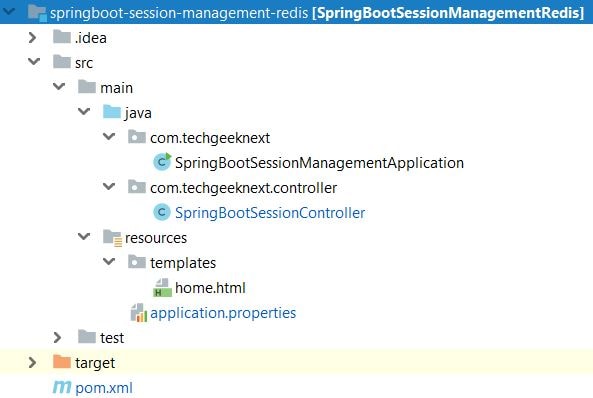The height and width of the screenshot is (398, 593).
Task: Click the class icon of SpringBootSessionController
Action: [x=162, y=212]
